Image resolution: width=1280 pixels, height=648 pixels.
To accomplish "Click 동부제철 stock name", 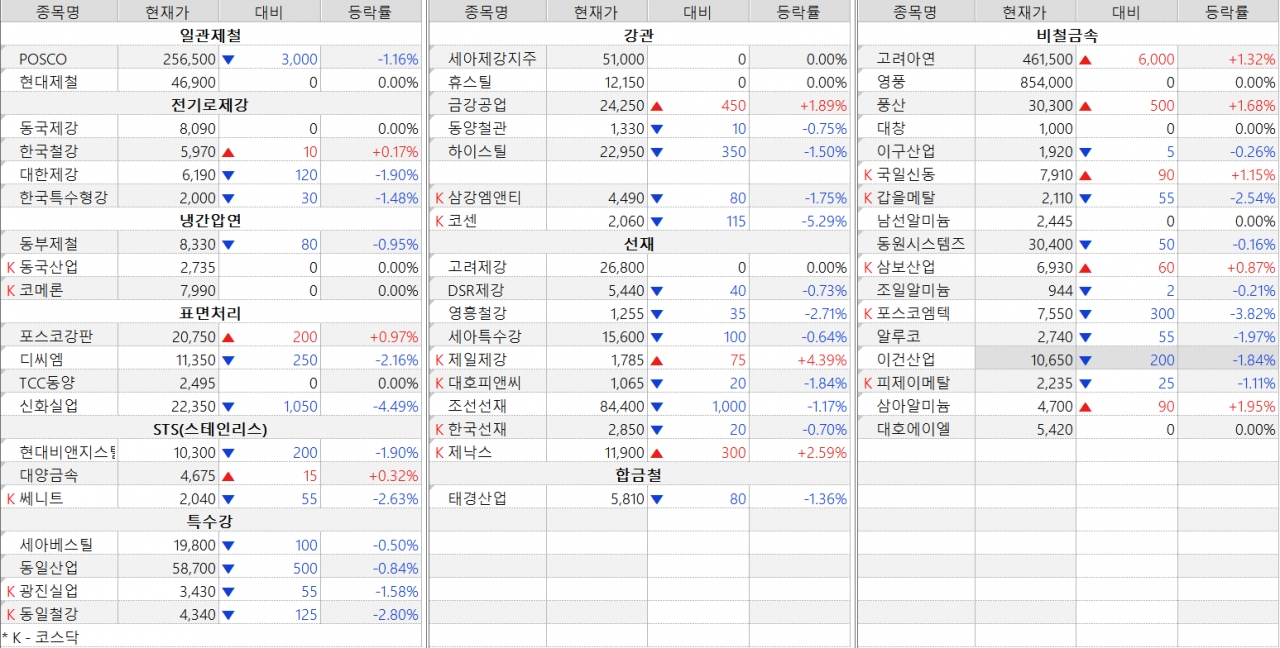I will coord(48,243).
